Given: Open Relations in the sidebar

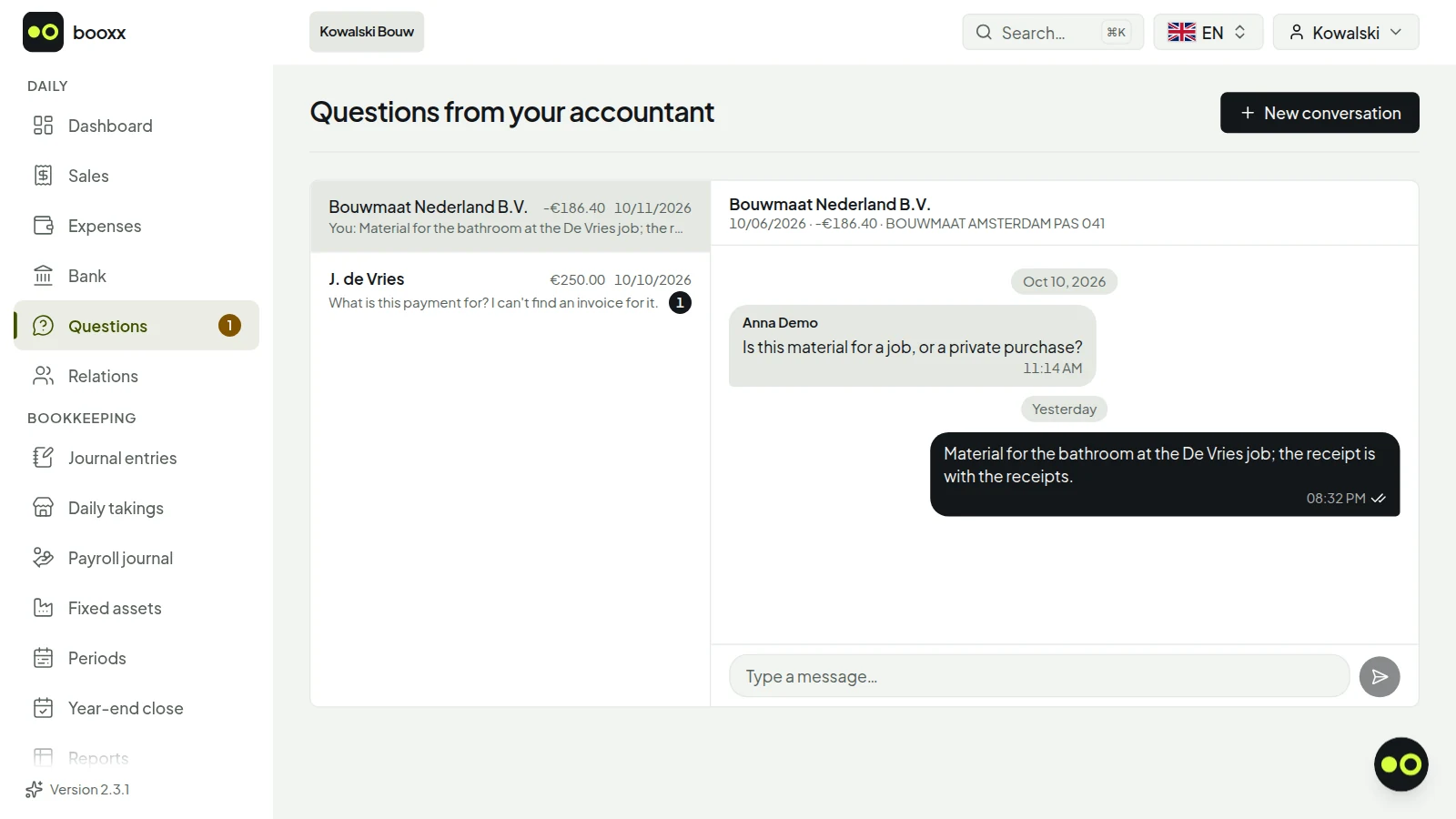Looking at the screenshot, I should 136,376.
